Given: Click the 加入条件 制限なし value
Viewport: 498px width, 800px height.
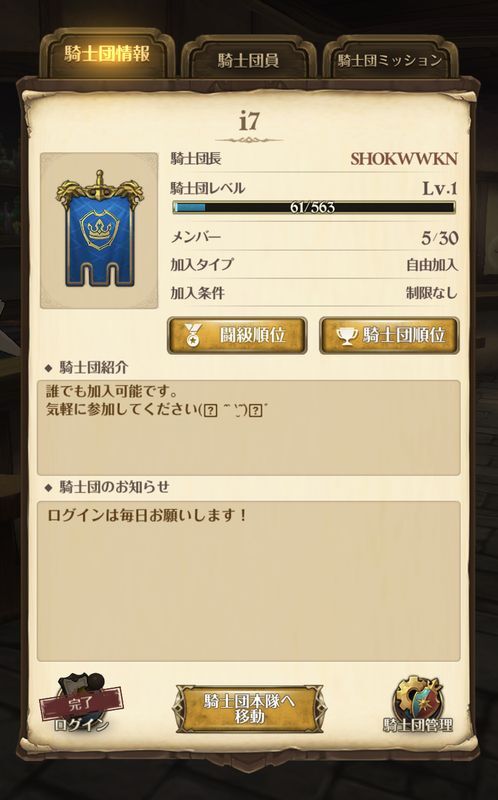Looking at the screenshot, I should [x=432, y=293].
